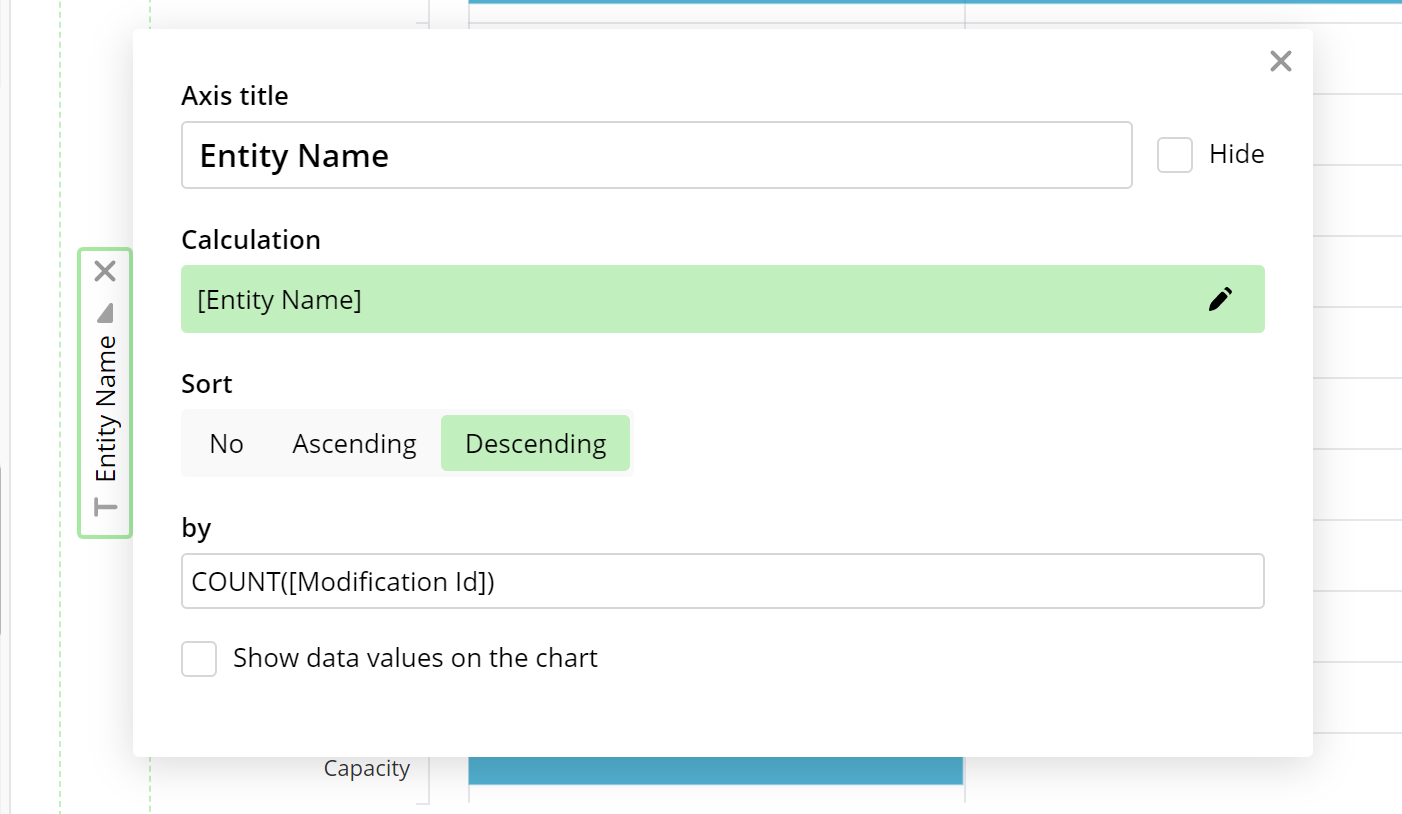Click the Show data values label text

coord(415,659)
